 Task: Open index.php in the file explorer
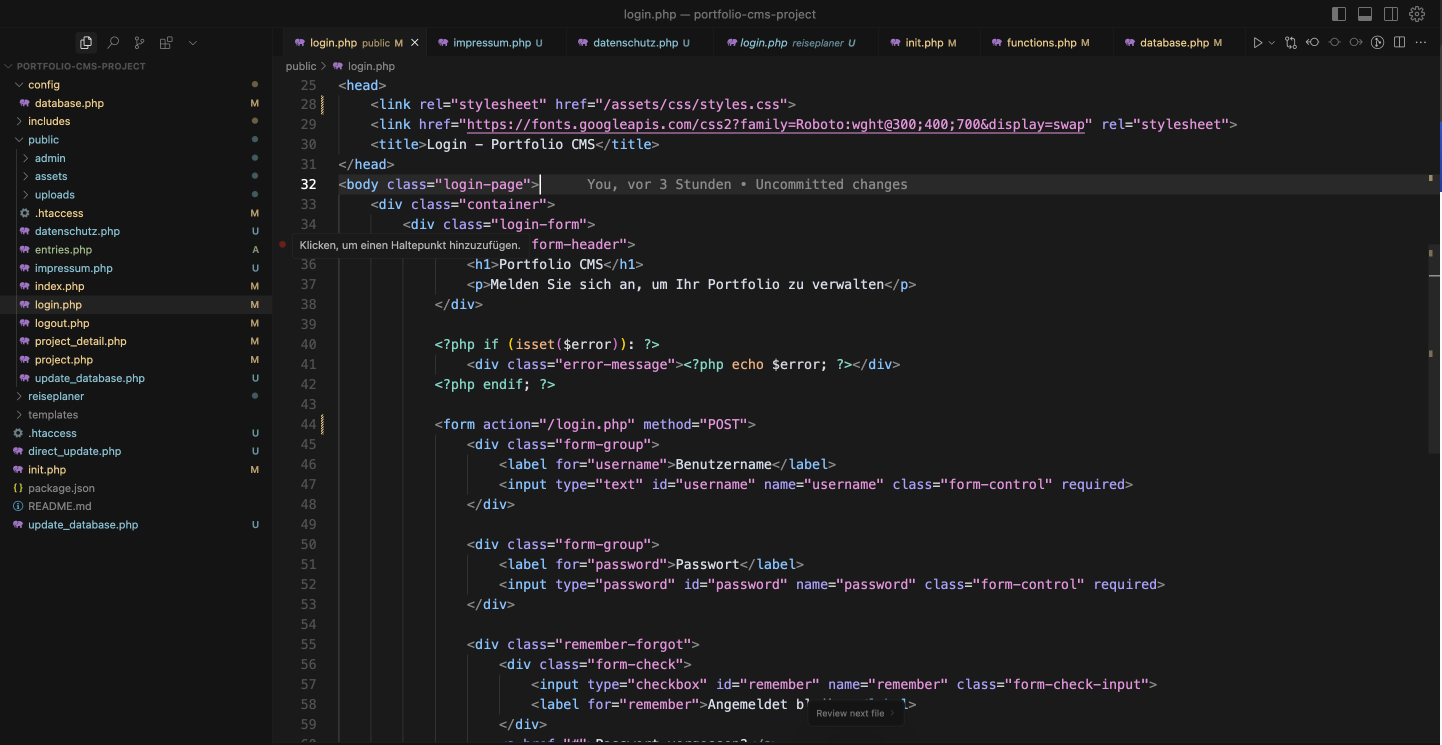click(59, 286)
